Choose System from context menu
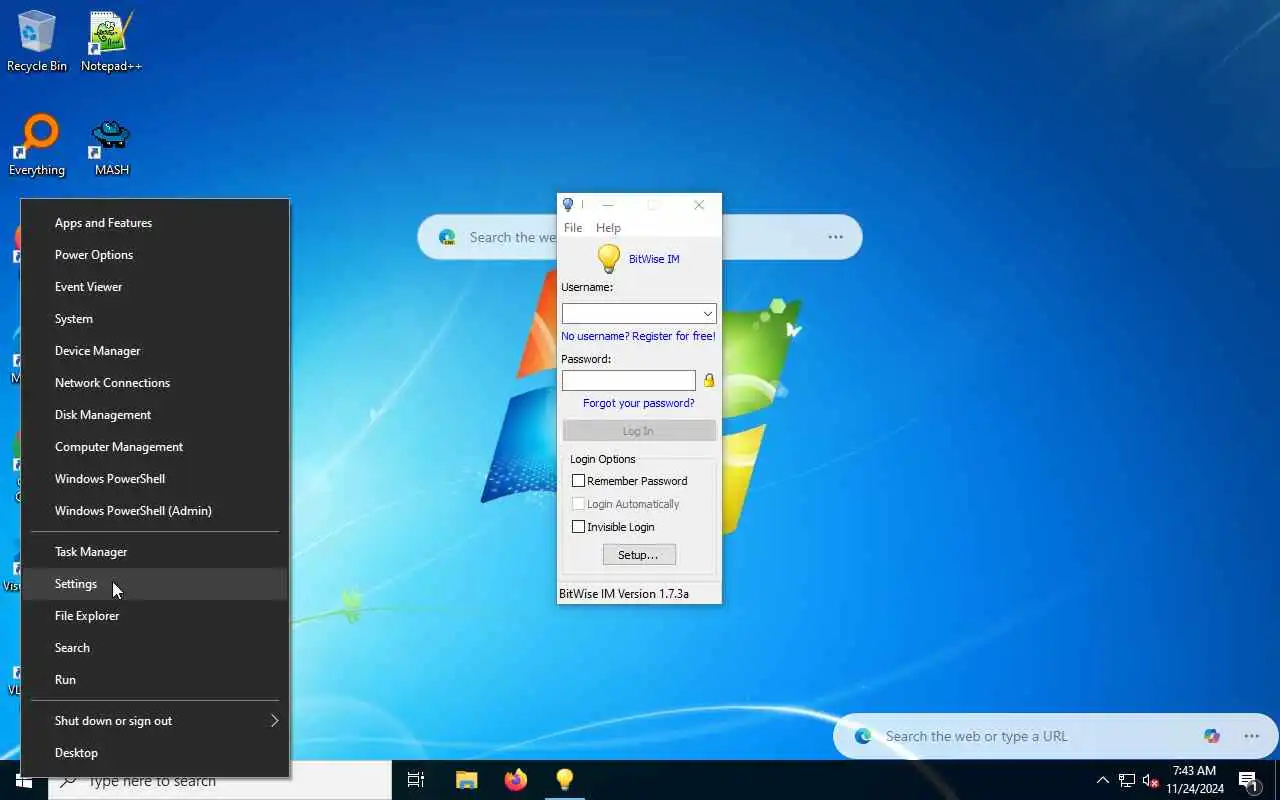Viewport: 1280px width, 800px height. (155, 319)
